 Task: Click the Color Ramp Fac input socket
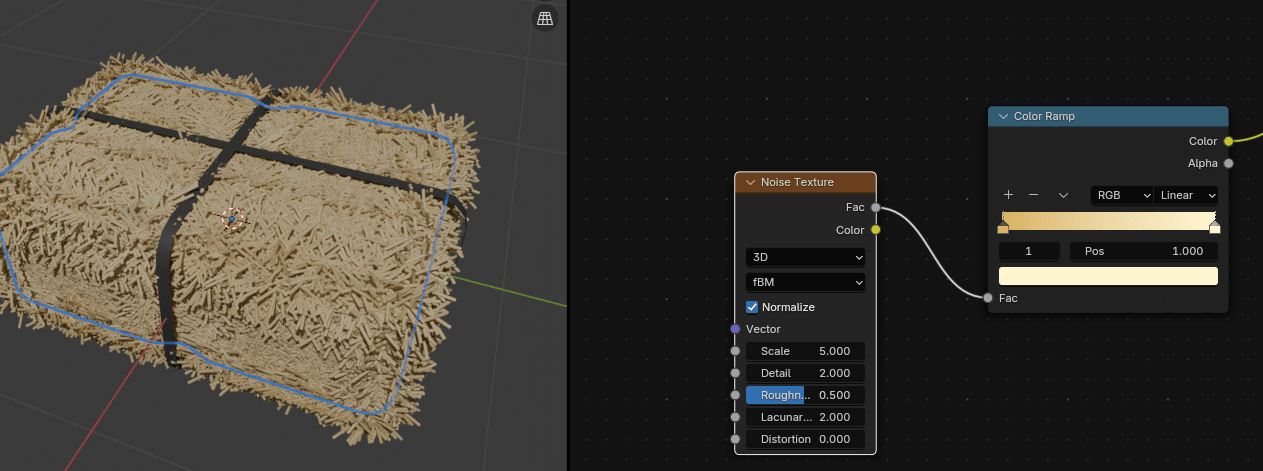pyautogui.click(x=988, y=298)
